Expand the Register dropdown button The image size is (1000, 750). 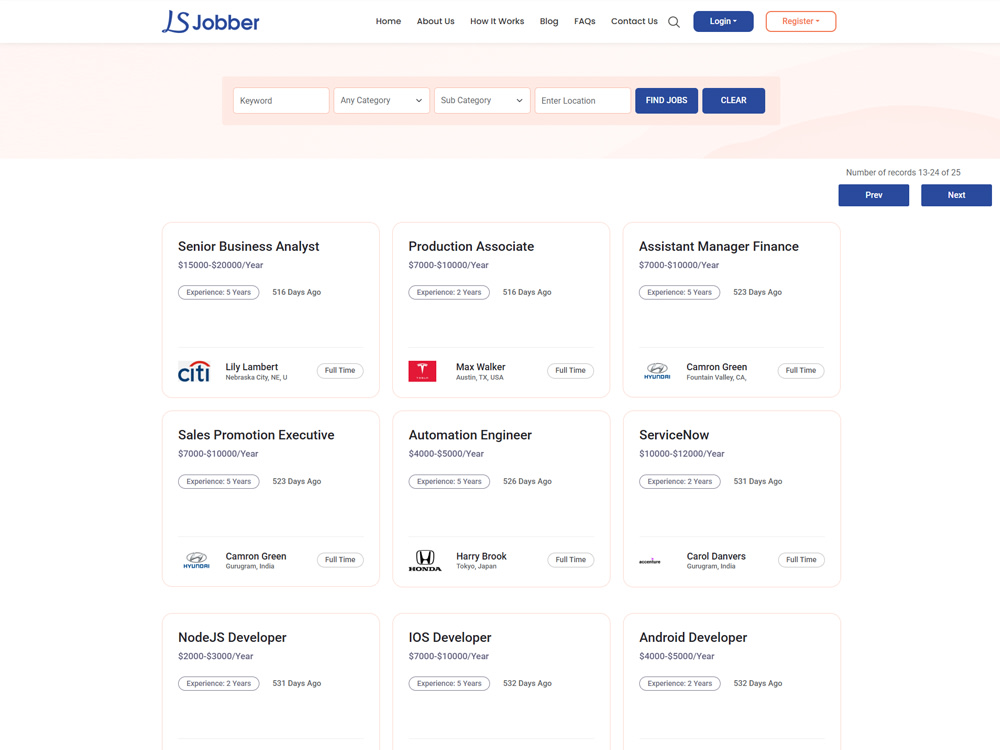[x=800, y=21]
